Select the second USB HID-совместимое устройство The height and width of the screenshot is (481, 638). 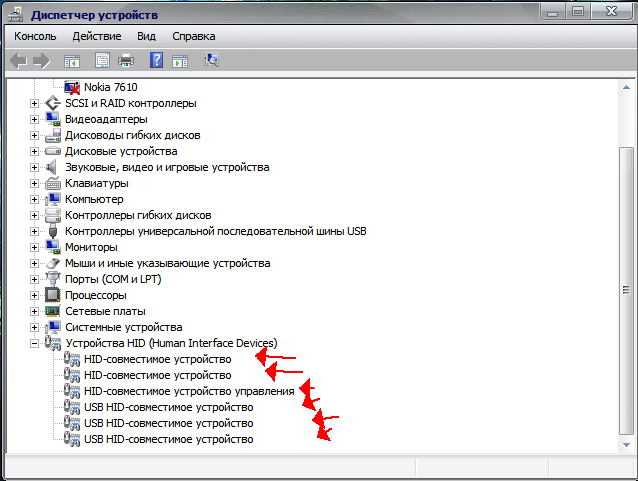168,423
